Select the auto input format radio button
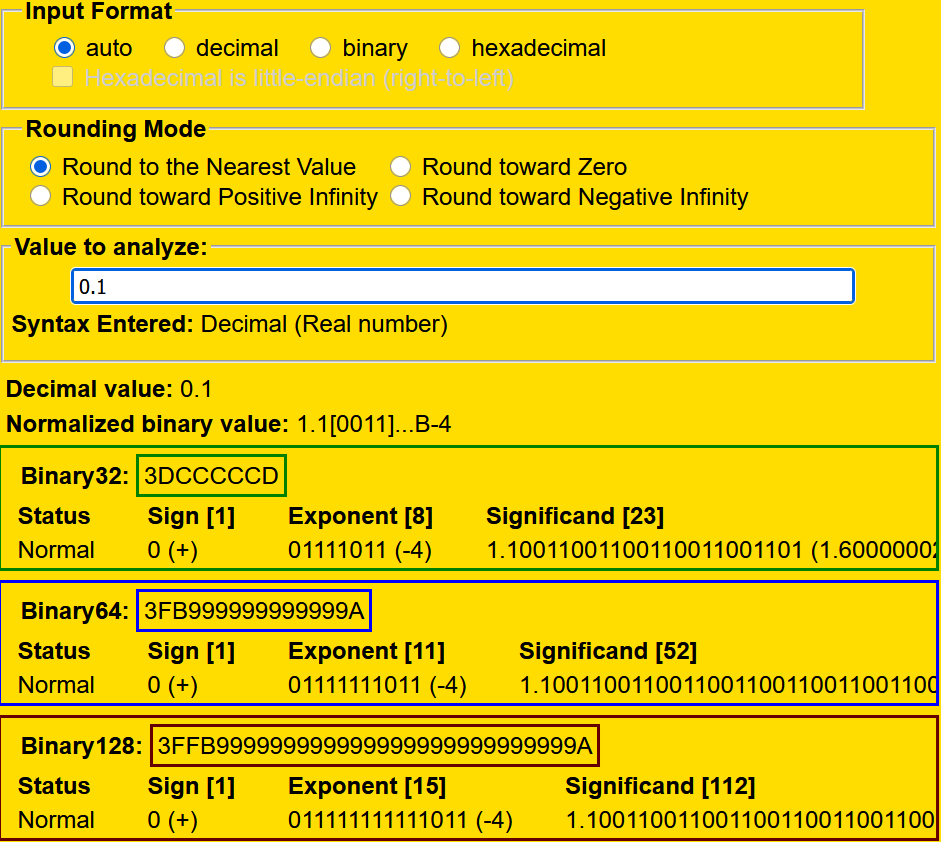The image size is (941, 842). pos(64,48)
